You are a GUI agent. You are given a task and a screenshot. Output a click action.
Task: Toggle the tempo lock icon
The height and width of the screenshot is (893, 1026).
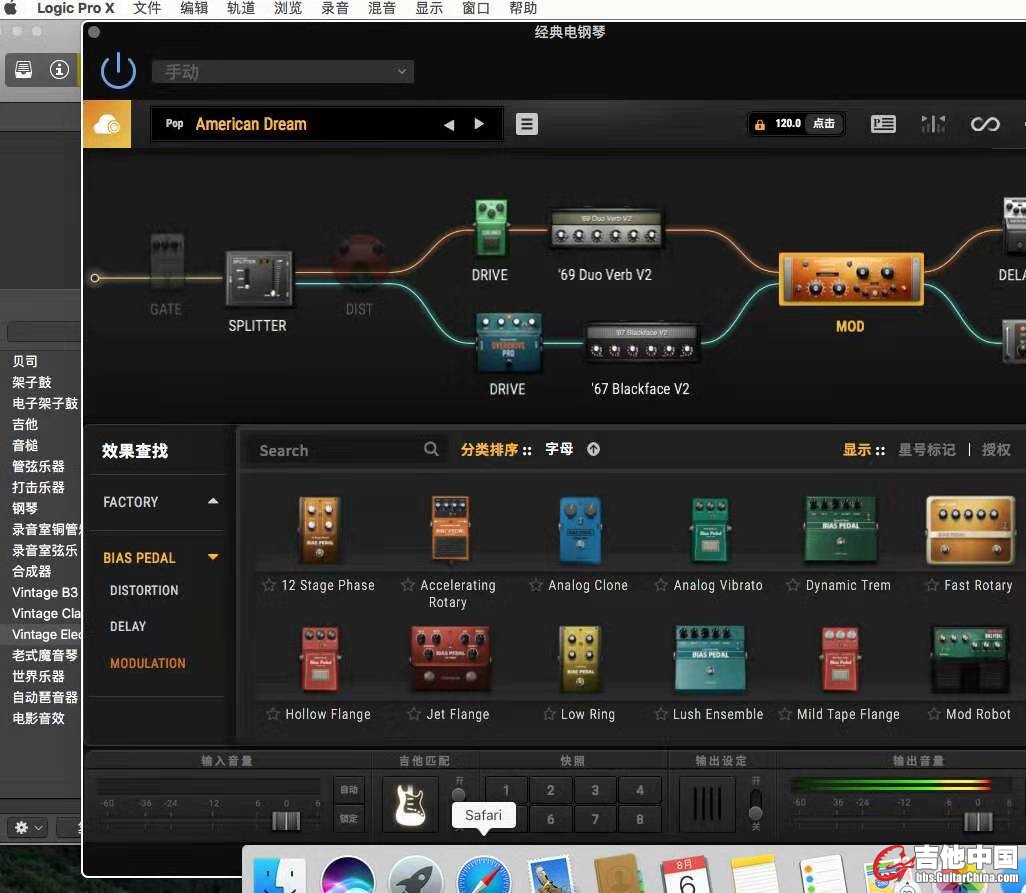coord(760,124)
